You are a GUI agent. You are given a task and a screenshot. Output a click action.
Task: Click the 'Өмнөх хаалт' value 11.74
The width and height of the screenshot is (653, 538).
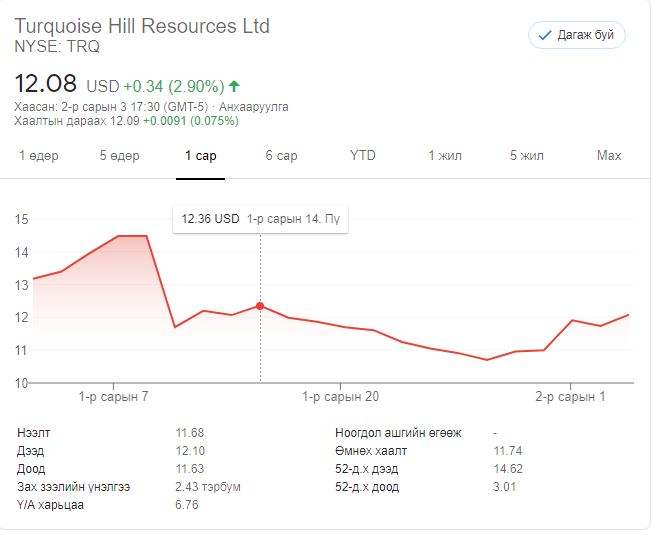[508, 451]
